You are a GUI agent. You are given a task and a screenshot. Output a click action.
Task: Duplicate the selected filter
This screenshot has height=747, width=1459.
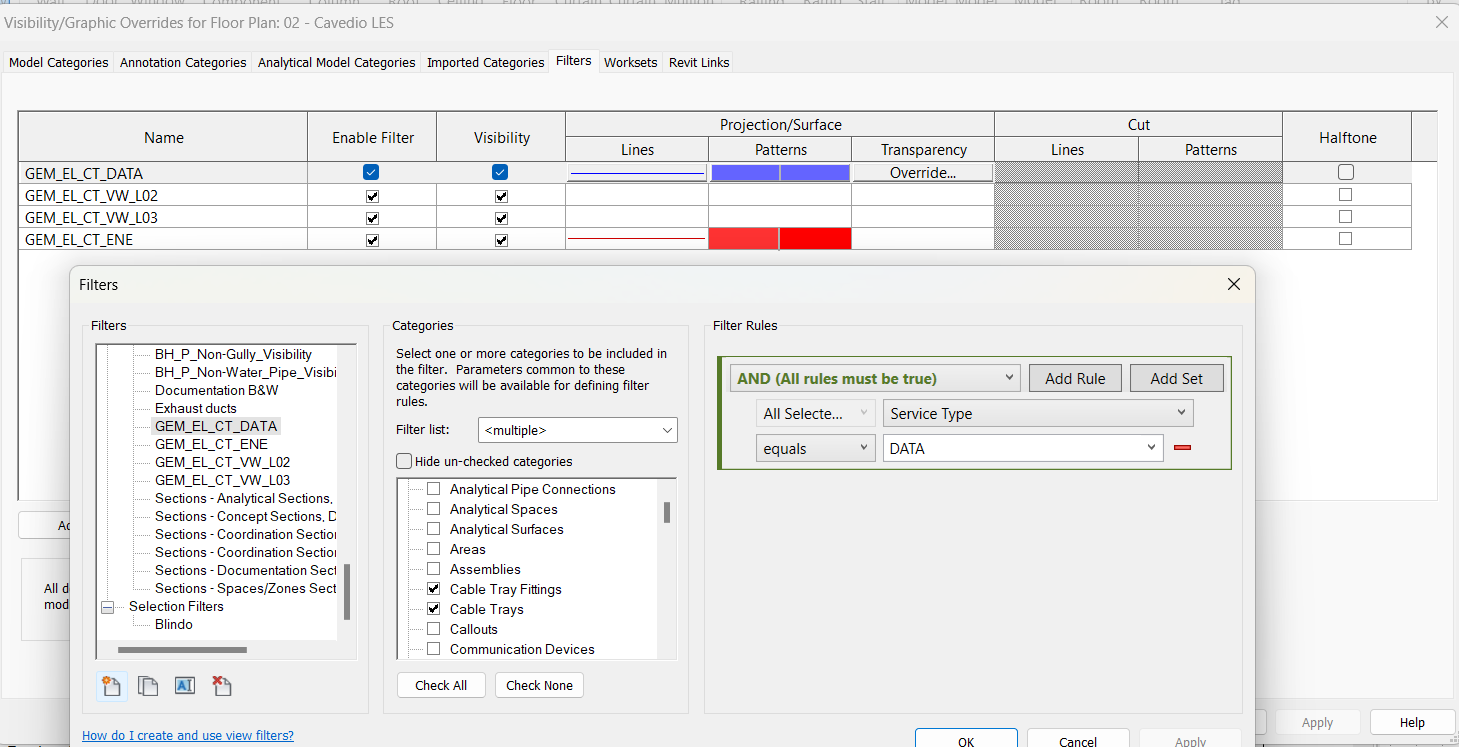(147, 686)
